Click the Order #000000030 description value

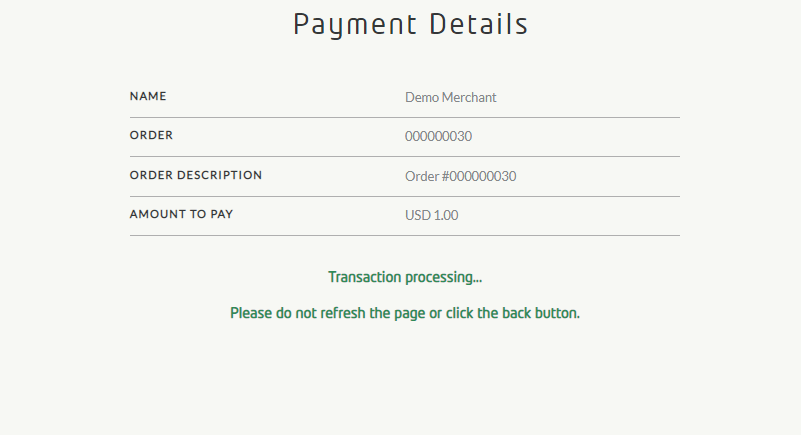coord(461,177)
